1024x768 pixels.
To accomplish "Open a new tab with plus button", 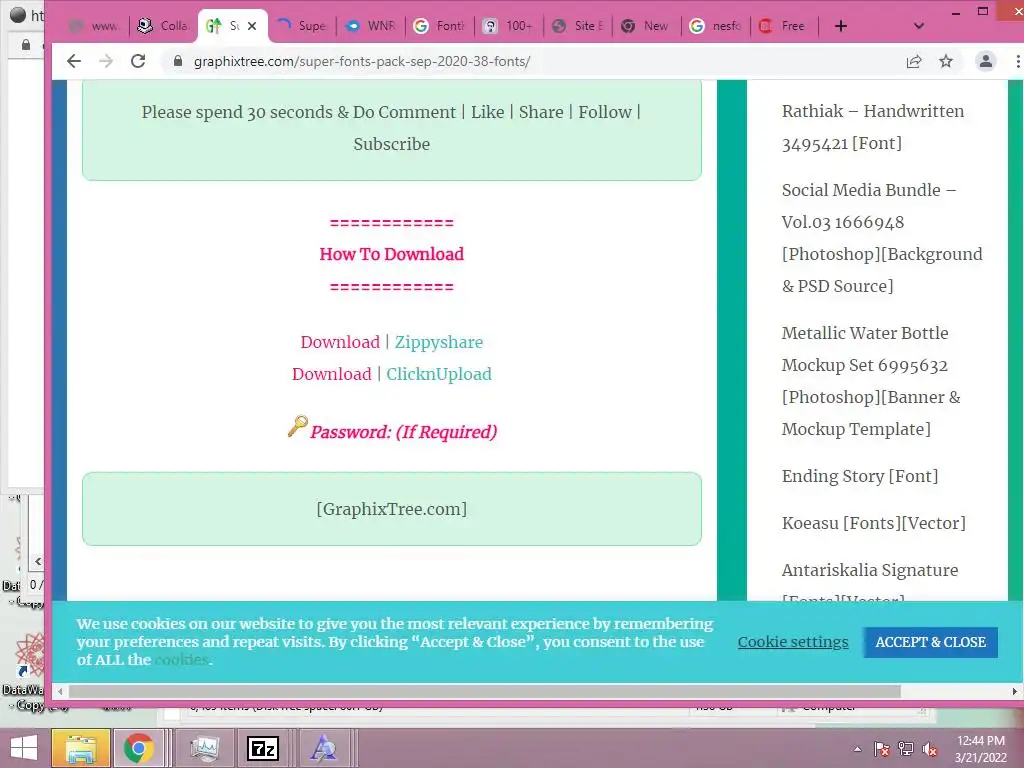I will coord(841,26).
